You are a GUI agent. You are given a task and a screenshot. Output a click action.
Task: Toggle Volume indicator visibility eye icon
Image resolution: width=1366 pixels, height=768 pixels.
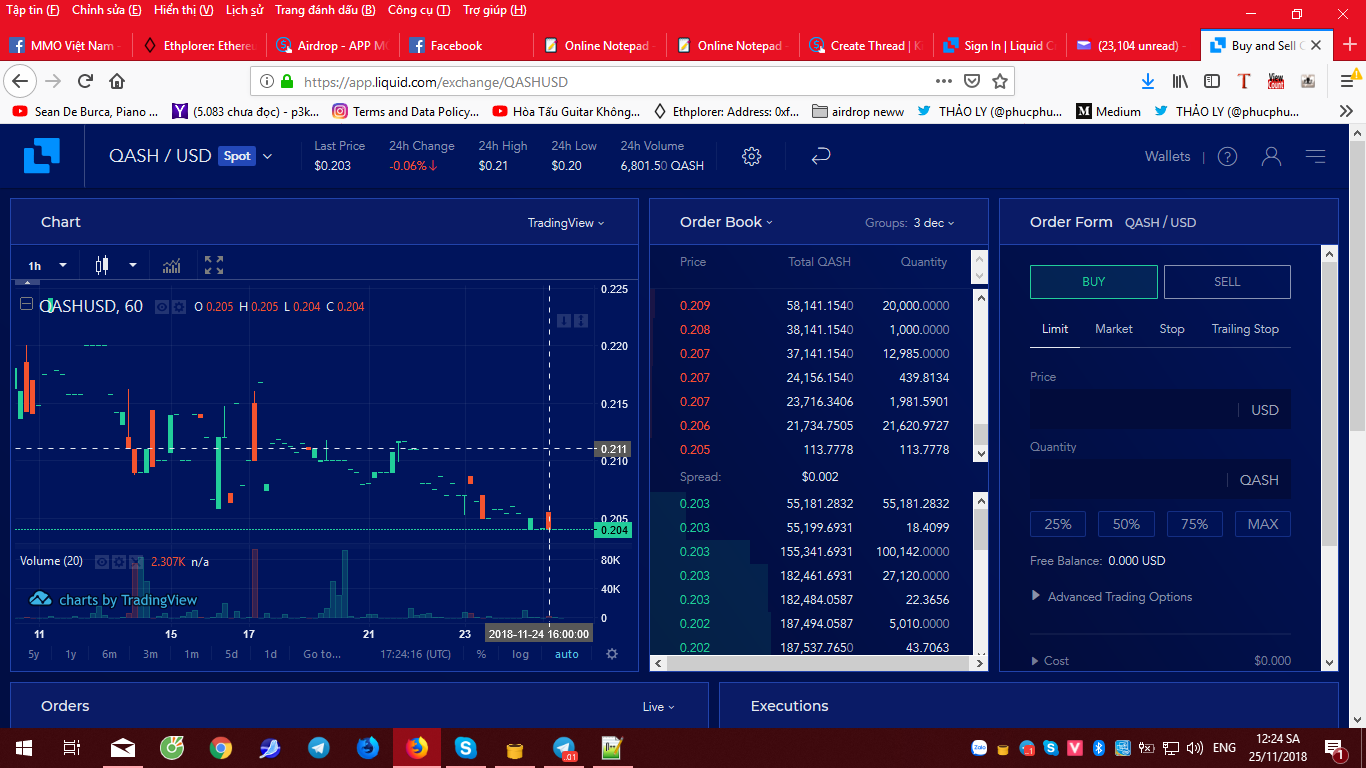coord(102,561)
